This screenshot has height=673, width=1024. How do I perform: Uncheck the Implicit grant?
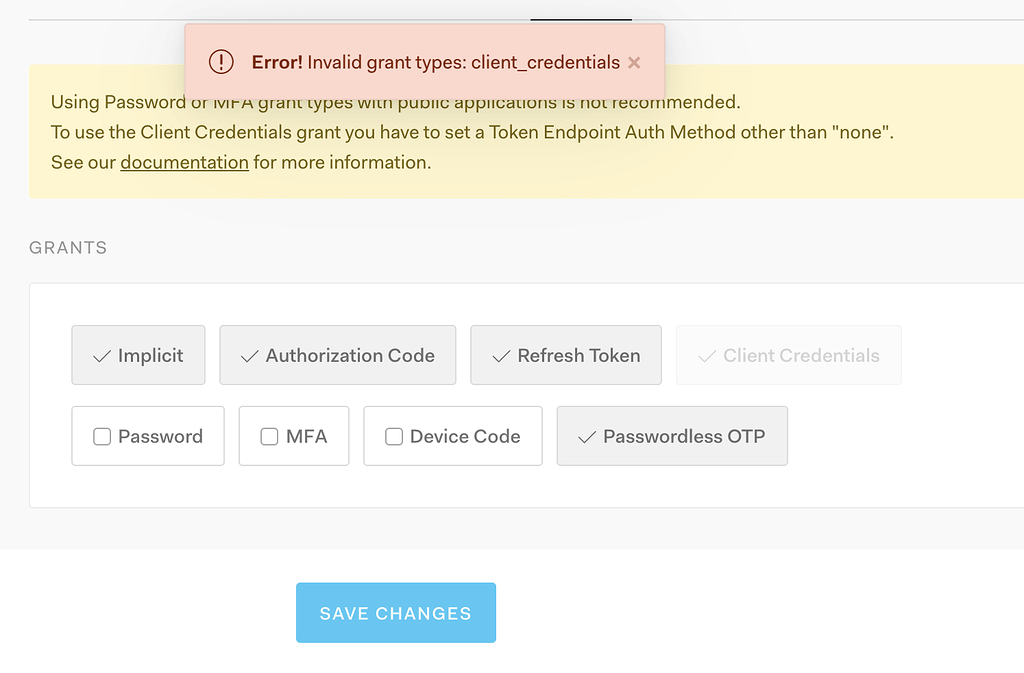coord(138,355)
